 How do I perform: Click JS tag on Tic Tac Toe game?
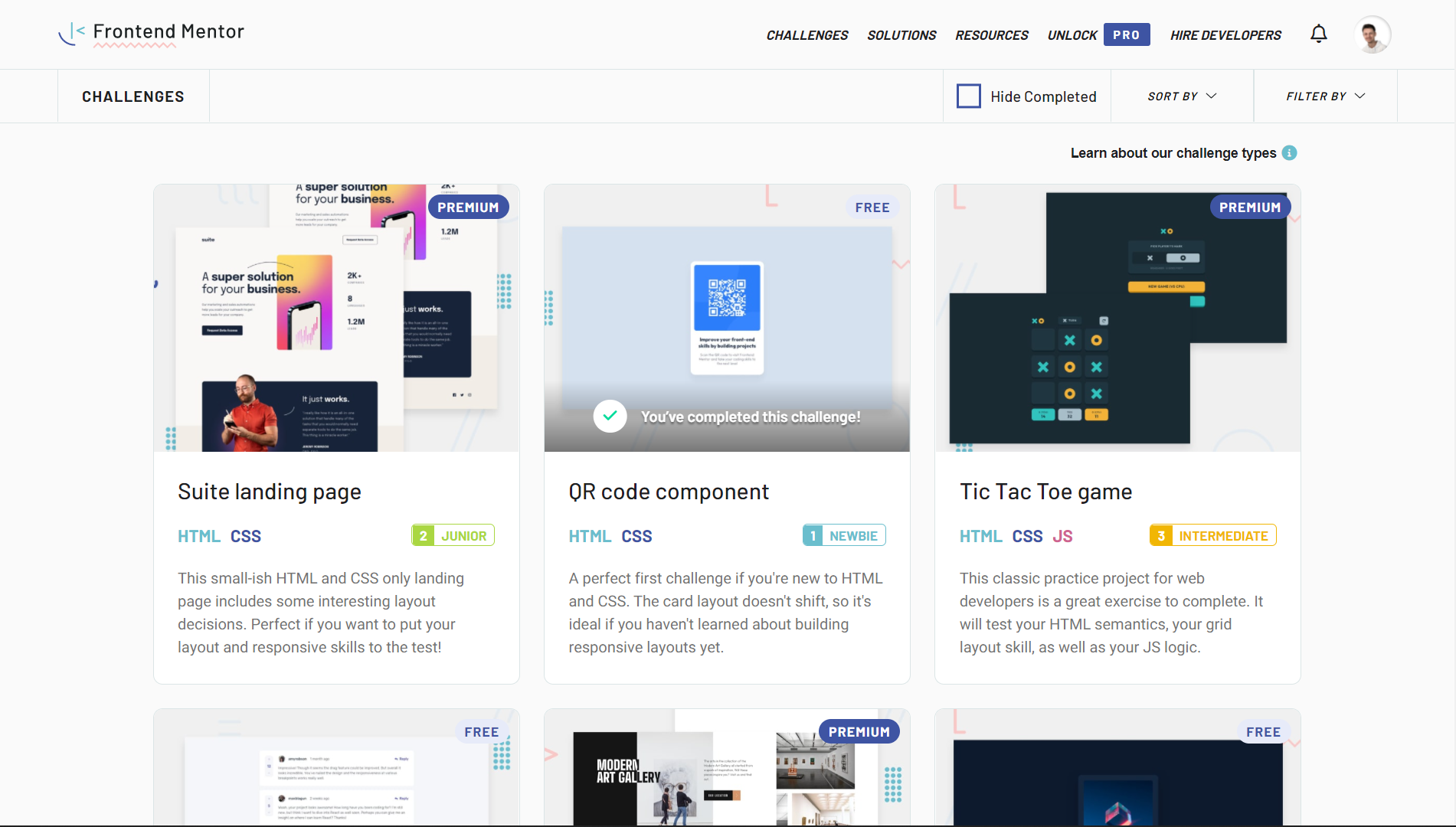pyautogui.click(x=1062, y=536)
